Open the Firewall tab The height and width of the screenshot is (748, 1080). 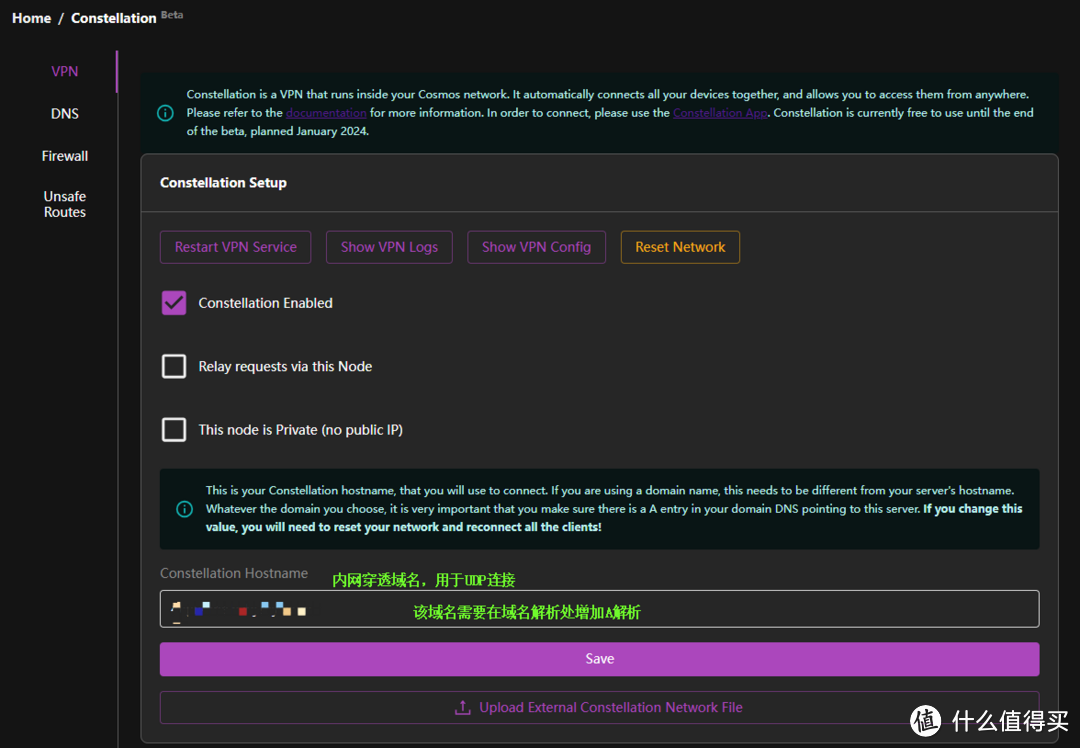click(x=64, y=156)
